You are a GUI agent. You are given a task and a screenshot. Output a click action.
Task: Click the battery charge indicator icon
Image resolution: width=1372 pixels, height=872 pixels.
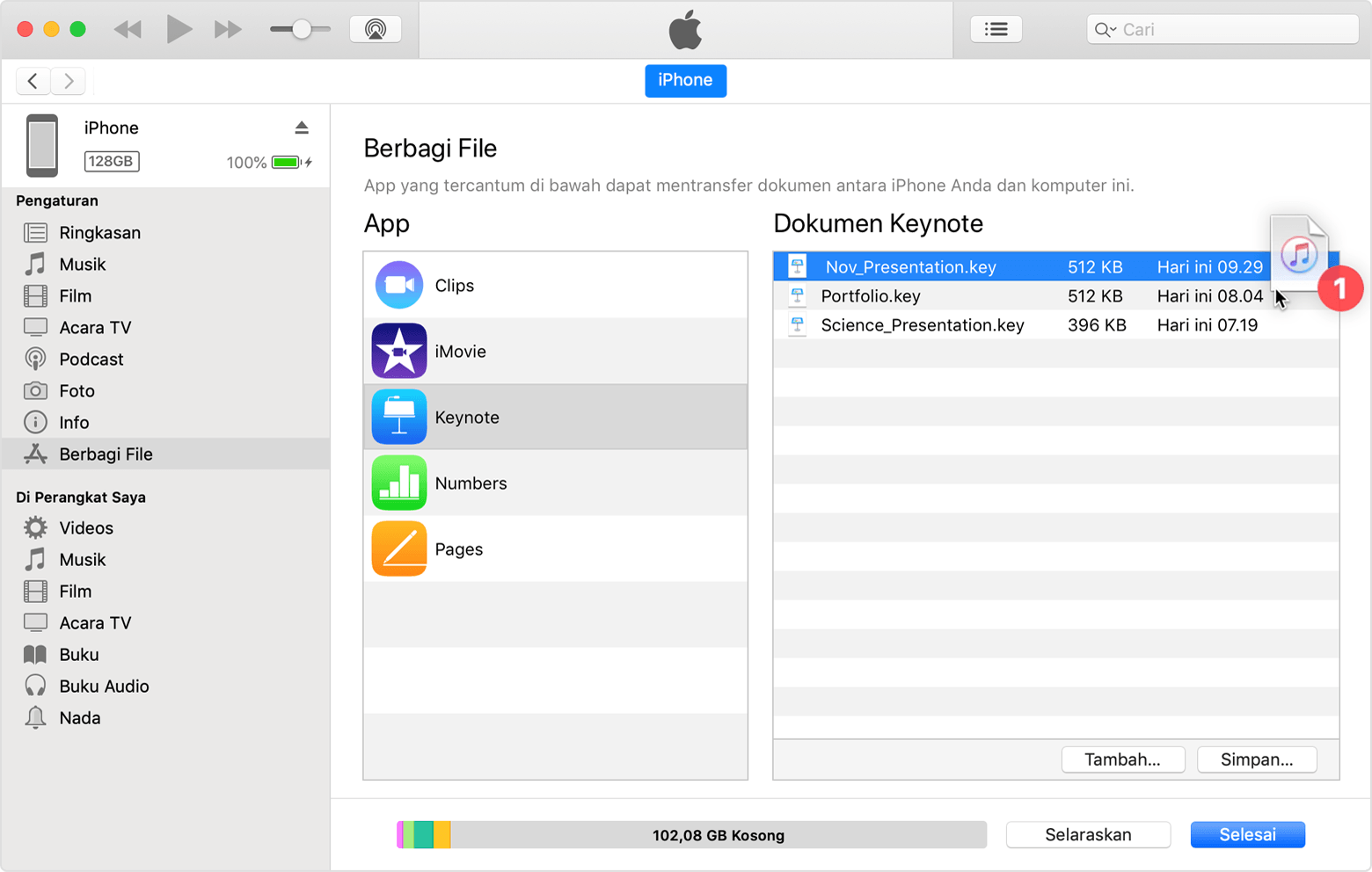point(288,162)
